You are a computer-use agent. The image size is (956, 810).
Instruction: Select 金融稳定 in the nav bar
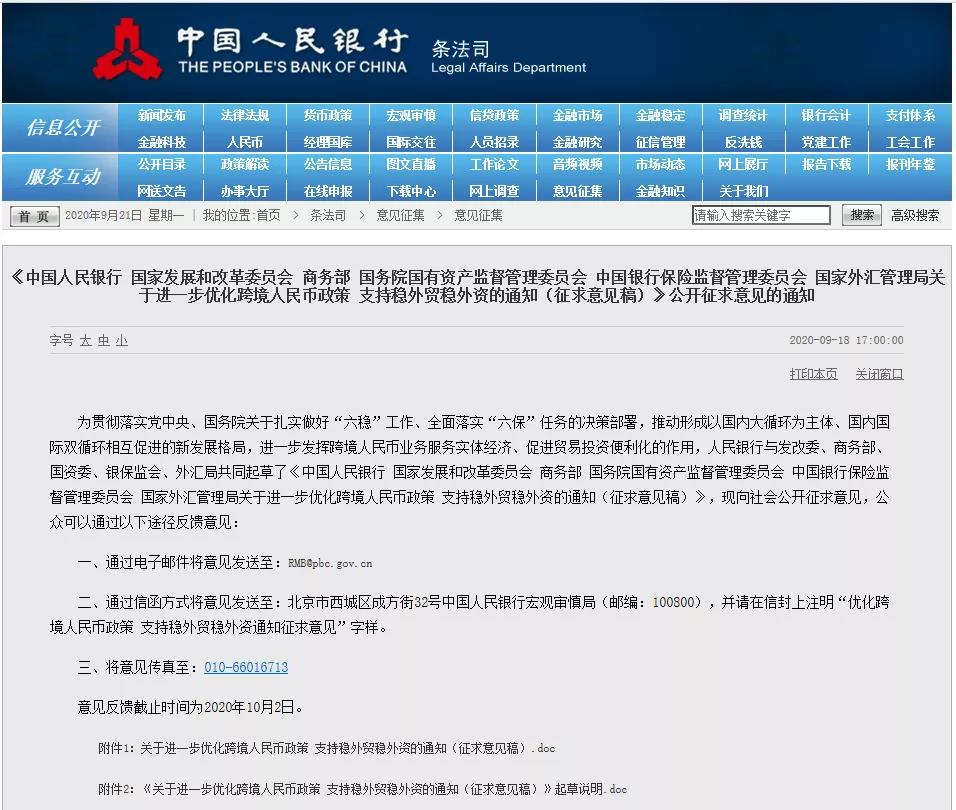click(660, 115)
